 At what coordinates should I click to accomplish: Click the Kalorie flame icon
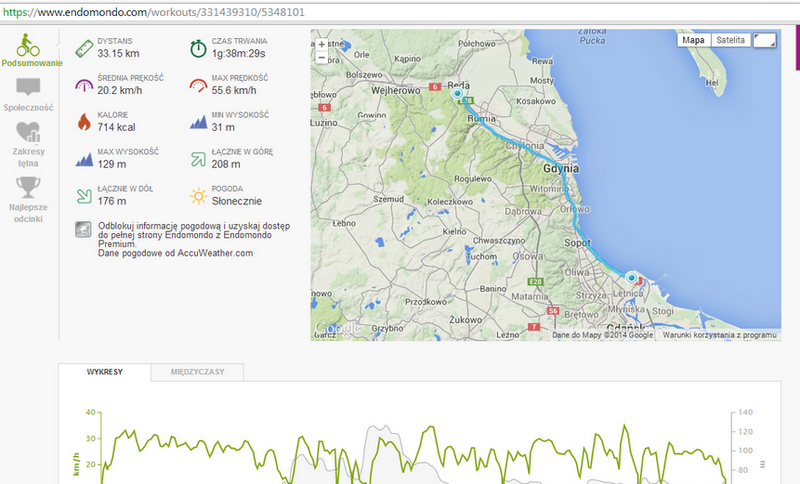[84, 122]
